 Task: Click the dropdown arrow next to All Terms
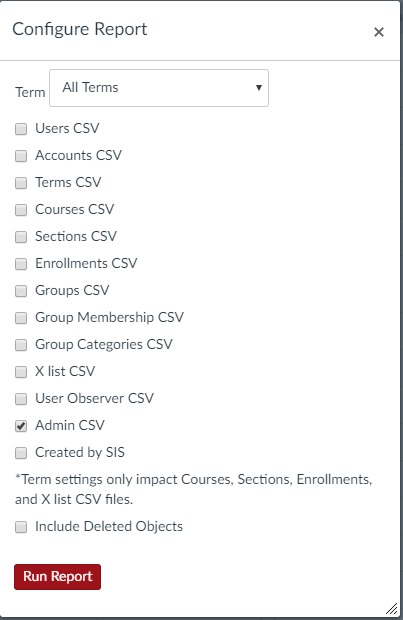click(x=259, y=87)
